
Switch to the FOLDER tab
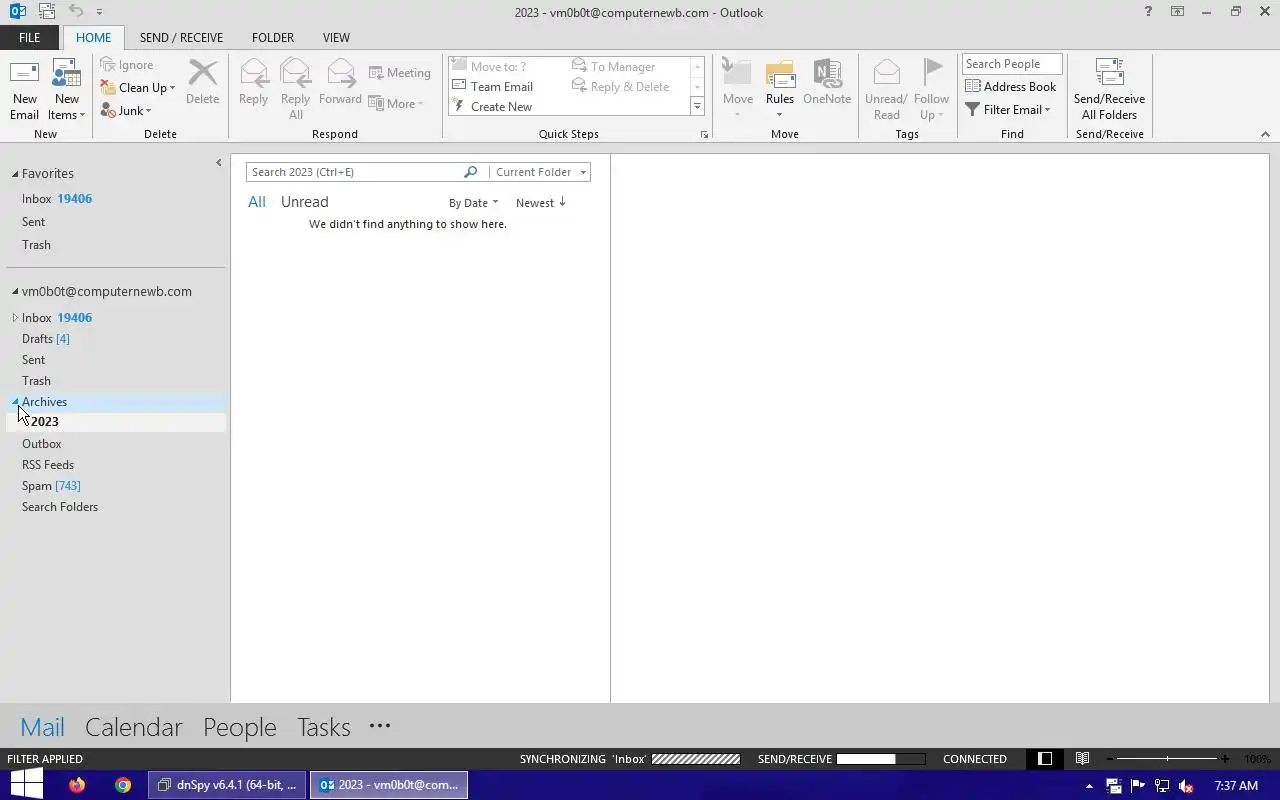pos(273,38)
